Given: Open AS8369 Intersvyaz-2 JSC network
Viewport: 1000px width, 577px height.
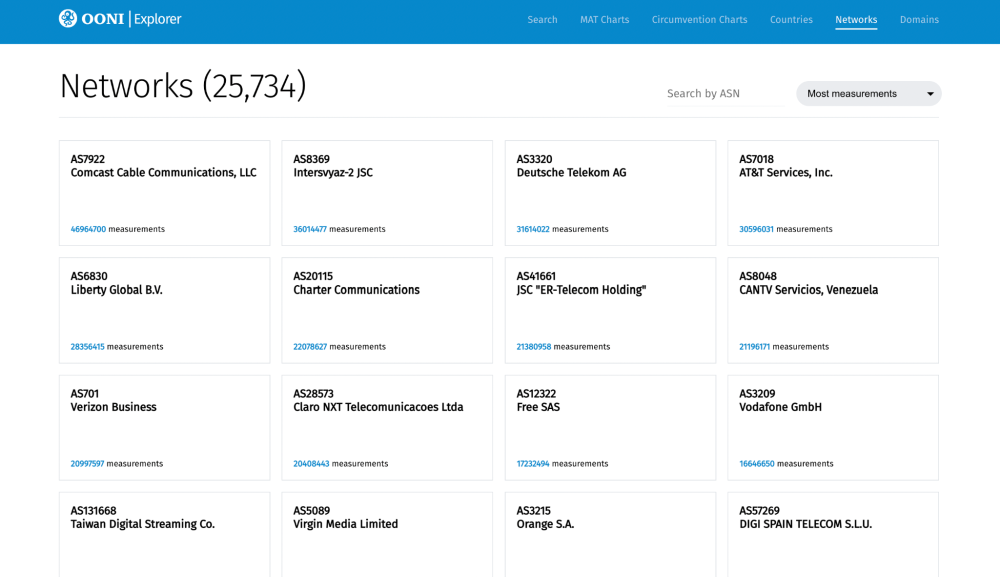Looking at the screenshot, I should coord(387,193).
